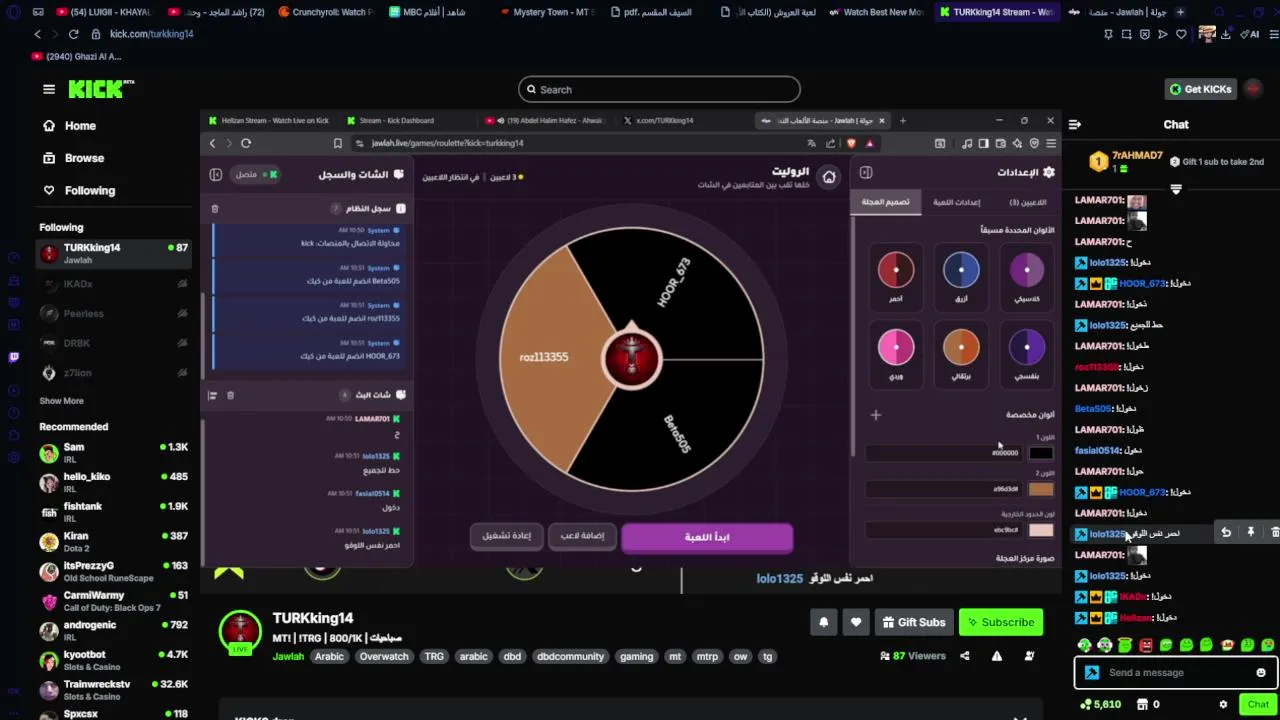Open the Jawlah category link
The image size is (1280, 720).
[288, 656]
